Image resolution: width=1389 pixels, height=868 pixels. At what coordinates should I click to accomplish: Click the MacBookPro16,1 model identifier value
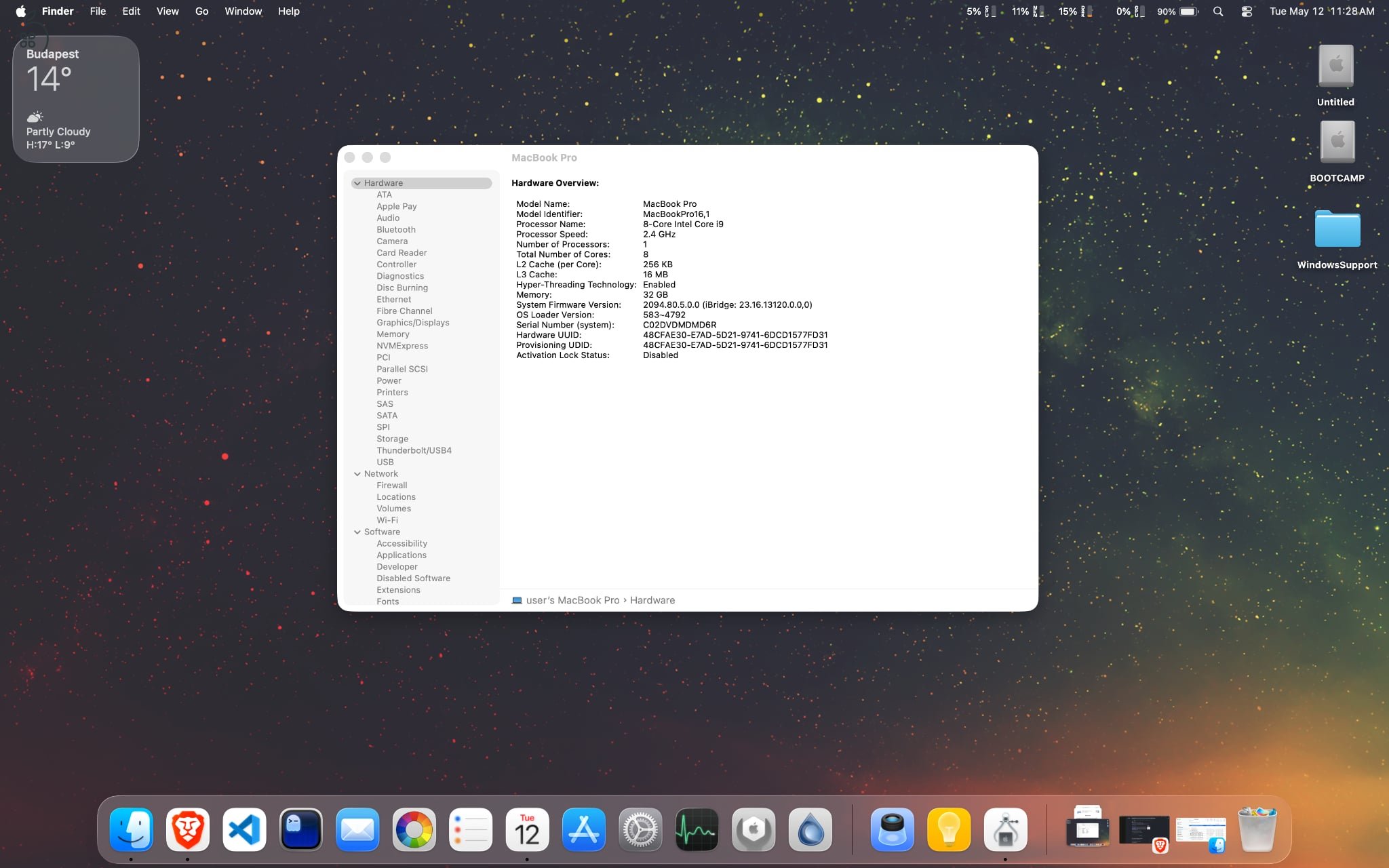(676, 214)
